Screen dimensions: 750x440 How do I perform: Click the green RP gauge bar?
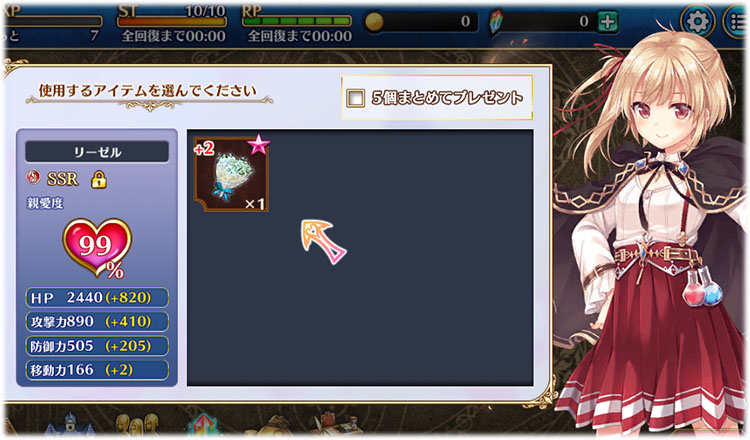[297, 22]
